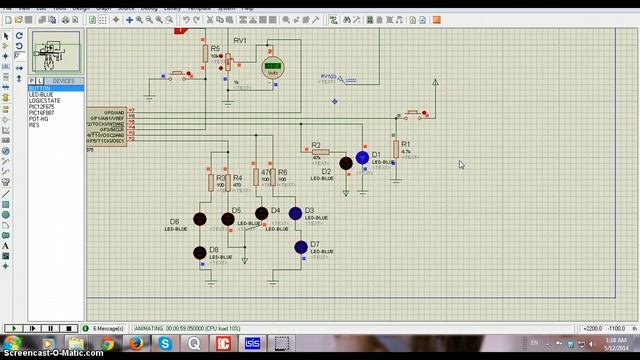640x360 pixels.
Task: Select the 2D Text (A) tool
Action: (6, 246)
